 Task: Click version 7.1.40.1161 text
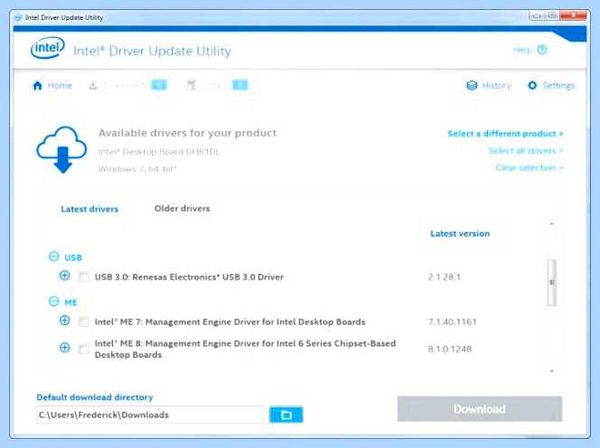pos(452,322)
